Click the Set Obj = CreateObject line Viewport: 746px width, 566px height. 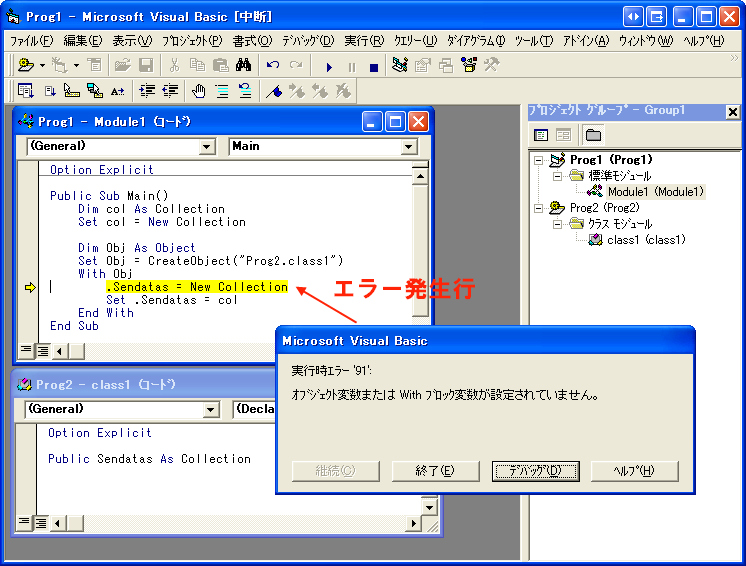tap(210, 261)
